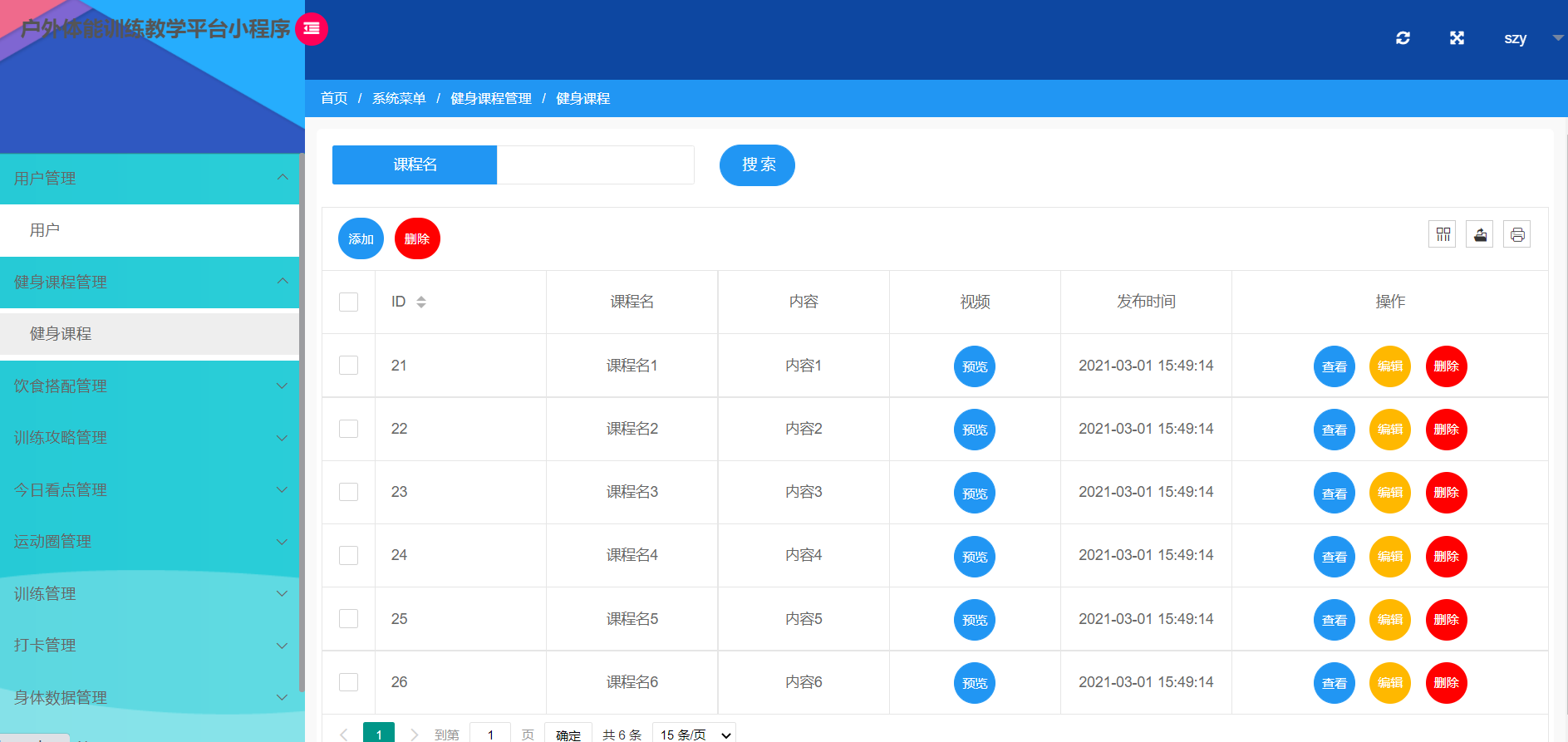Sort table by ID column arrows

[x=421, y=302]
